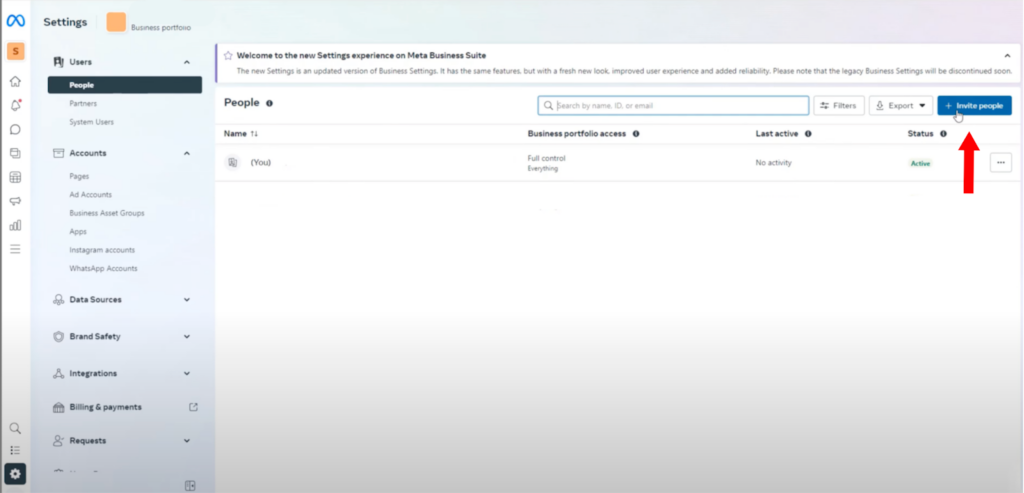1024x493 pixels.
Task: Click collapse sidebar panel icon
Action: (x=190, y=485)
